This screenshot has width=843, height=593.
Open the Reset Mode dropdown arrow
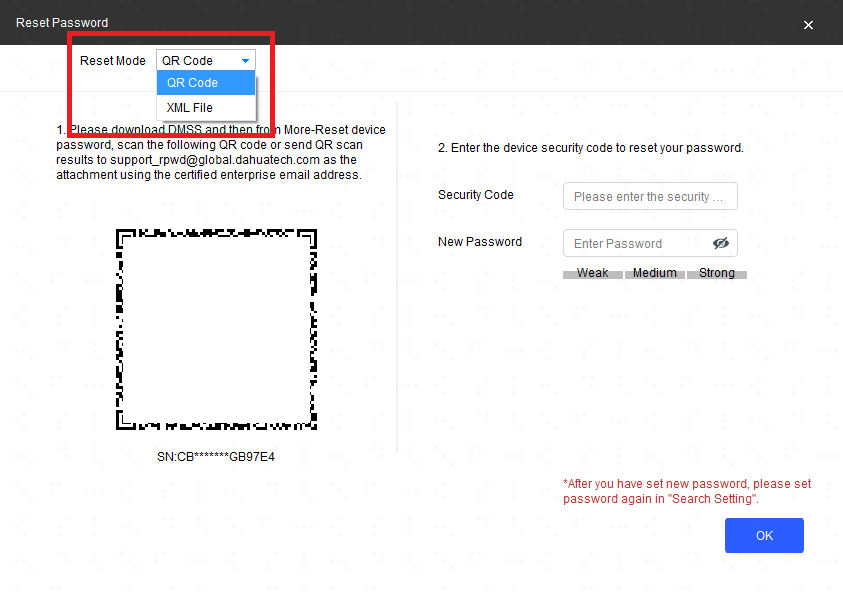click(x=245, y=61)
